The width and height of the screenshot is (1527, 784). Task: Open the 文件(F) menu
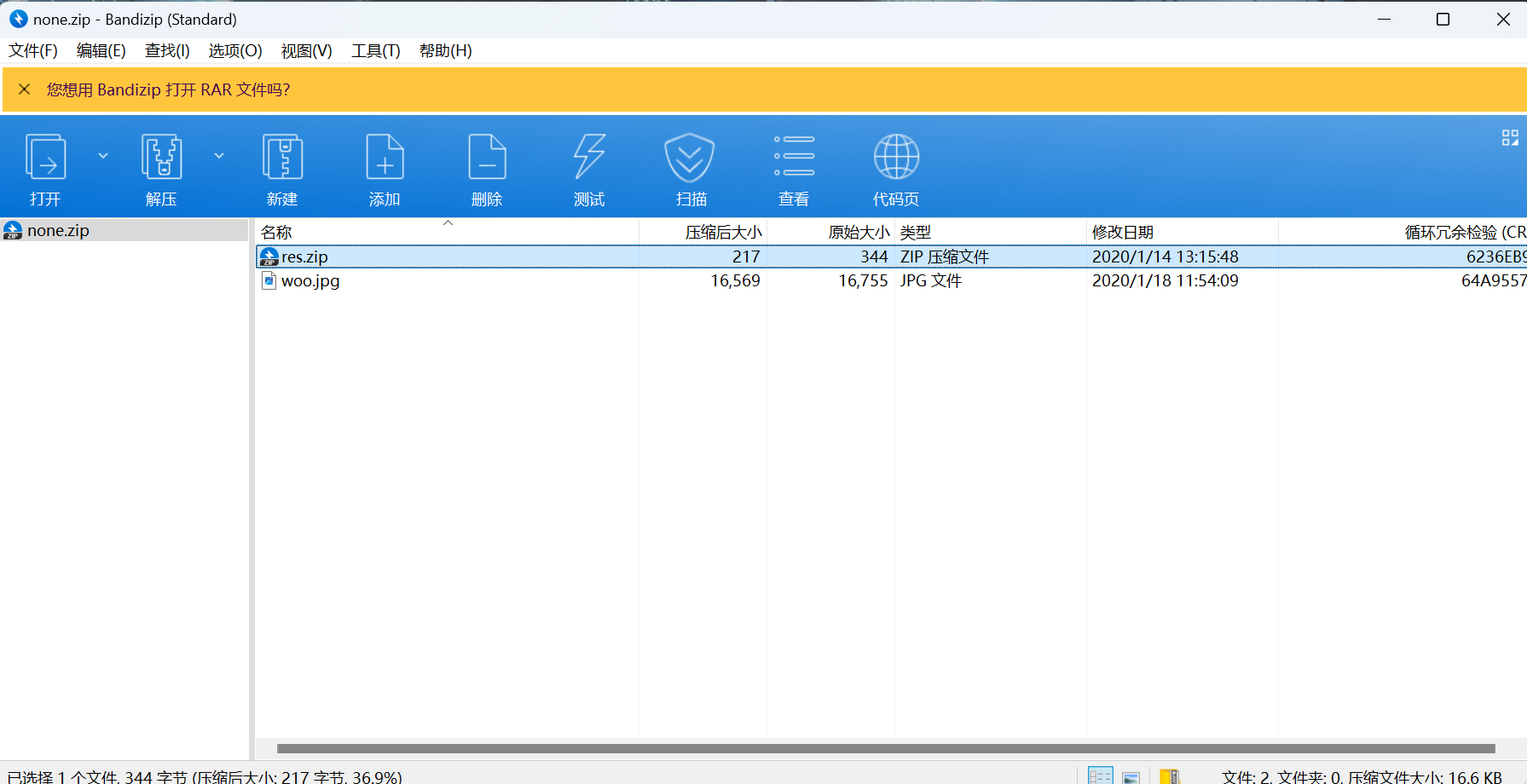pyautogui.click(x=33, y=51)
